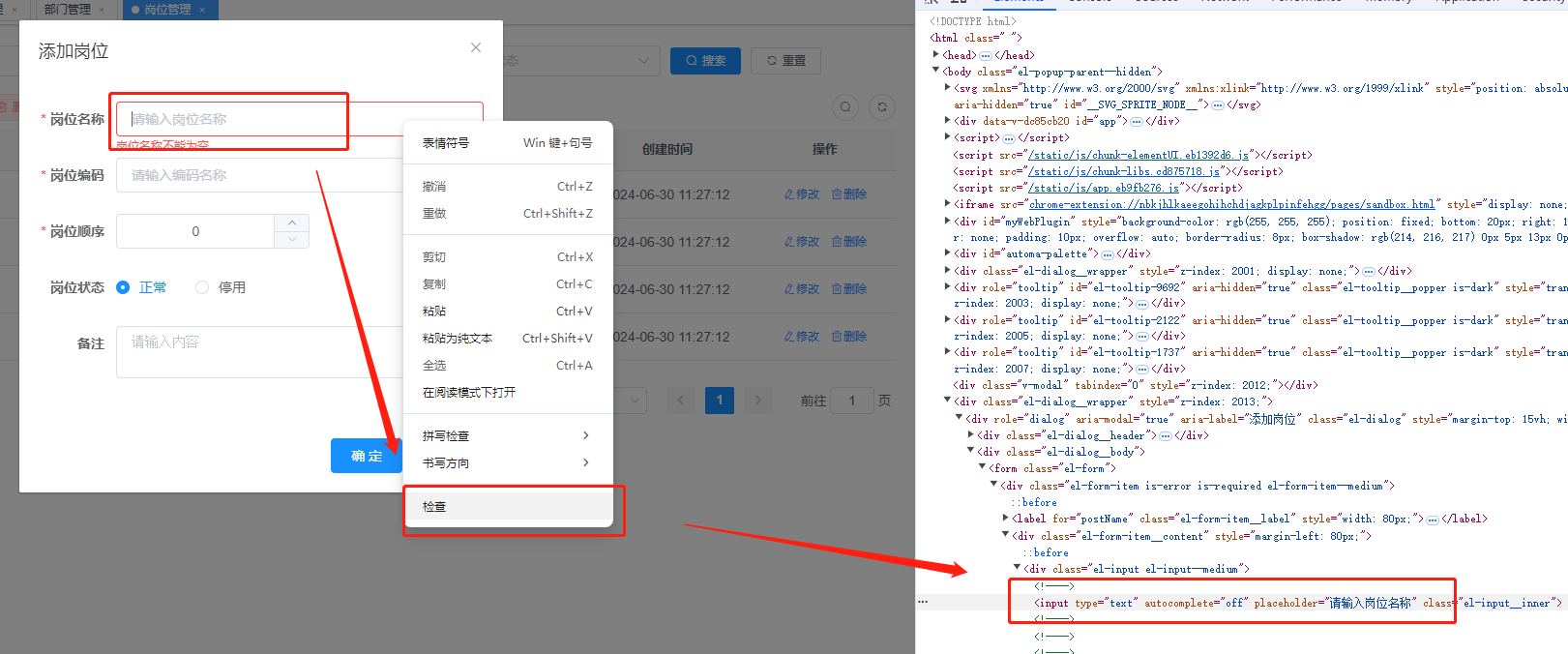Collapse the div class="el-input el-input--medium" node
1568x654 pixels.
coord(1017,568)
